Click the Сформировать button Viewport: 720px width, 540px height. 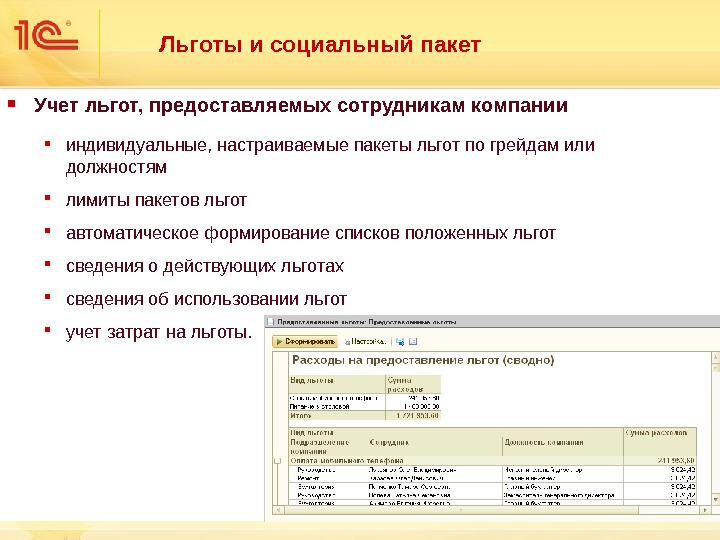click(305, 342)
